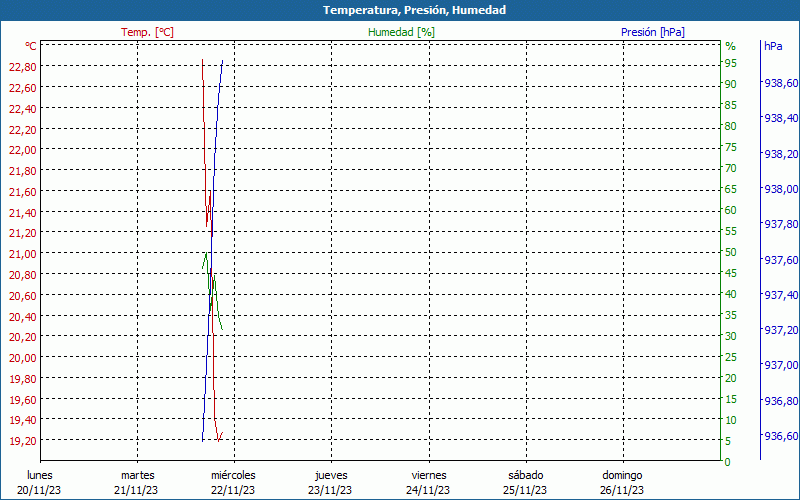Click the 20,80 temperature tick

pos(23,275)
